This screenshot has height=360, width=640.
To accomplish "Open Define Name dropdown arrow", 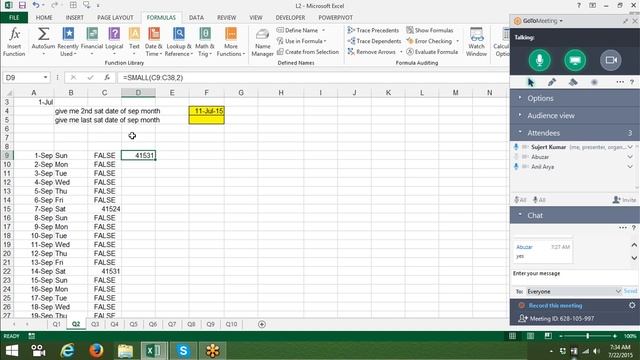I will point(324,30).
